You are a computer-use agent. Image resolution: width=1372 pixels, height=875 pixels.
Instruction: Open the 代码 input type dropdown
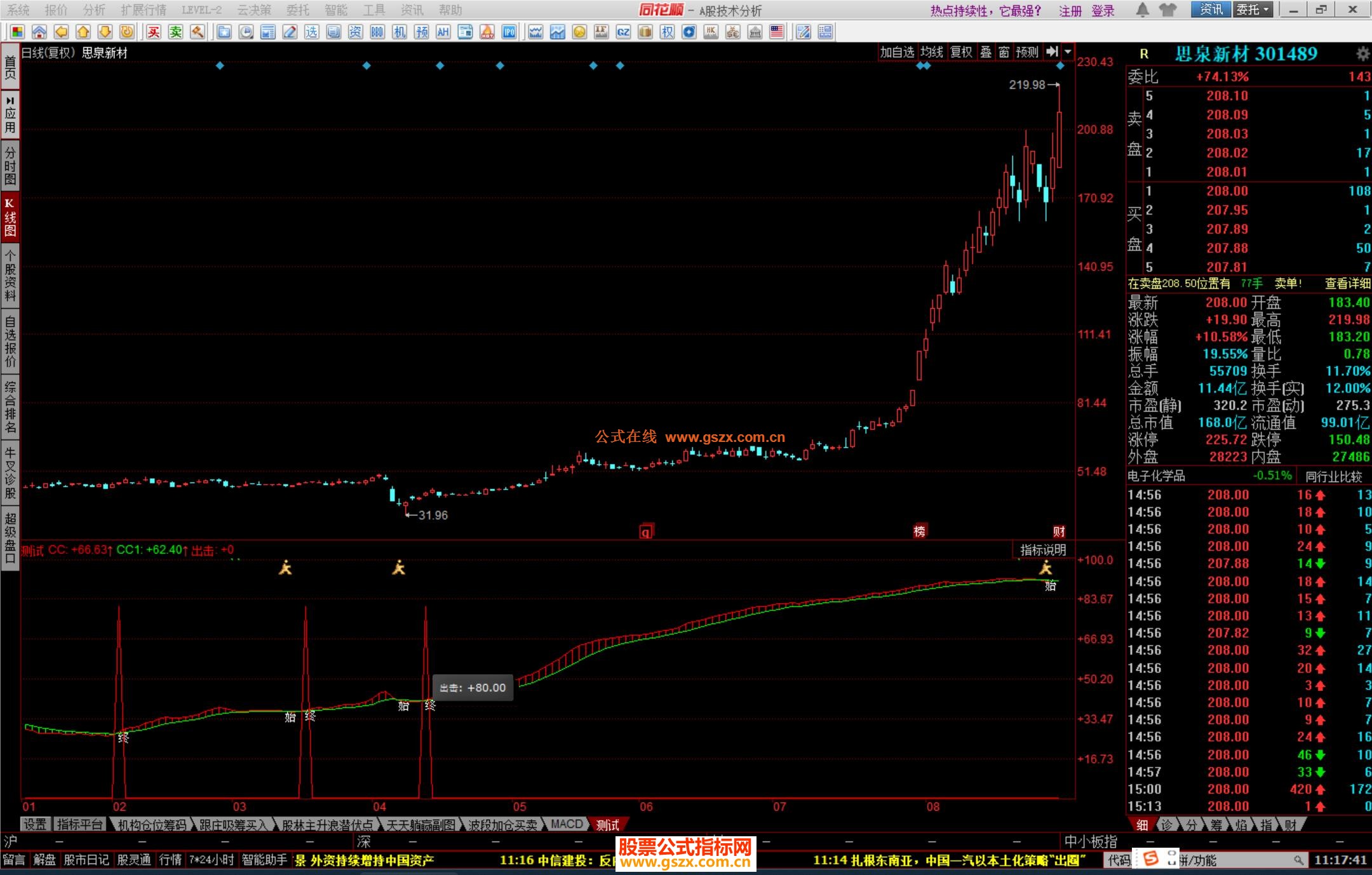1119,860
